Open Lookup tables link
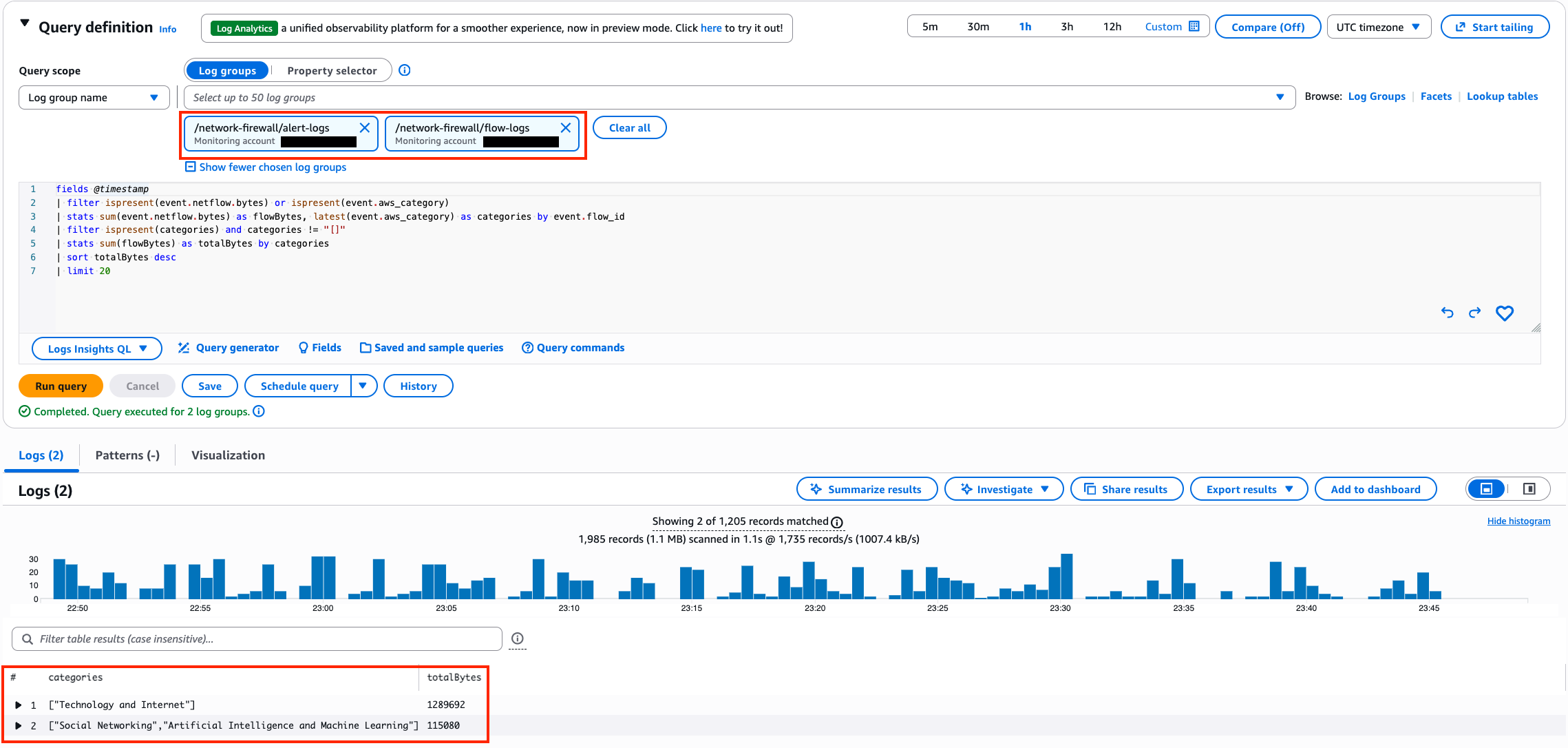Viewport: 1568px width, 748px height. coord(1502,96)
